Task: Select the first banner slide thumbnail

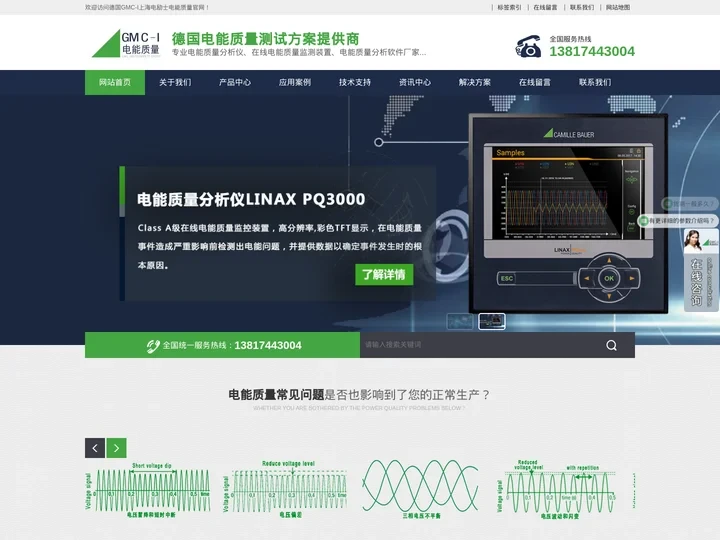Action: (460, 321)
